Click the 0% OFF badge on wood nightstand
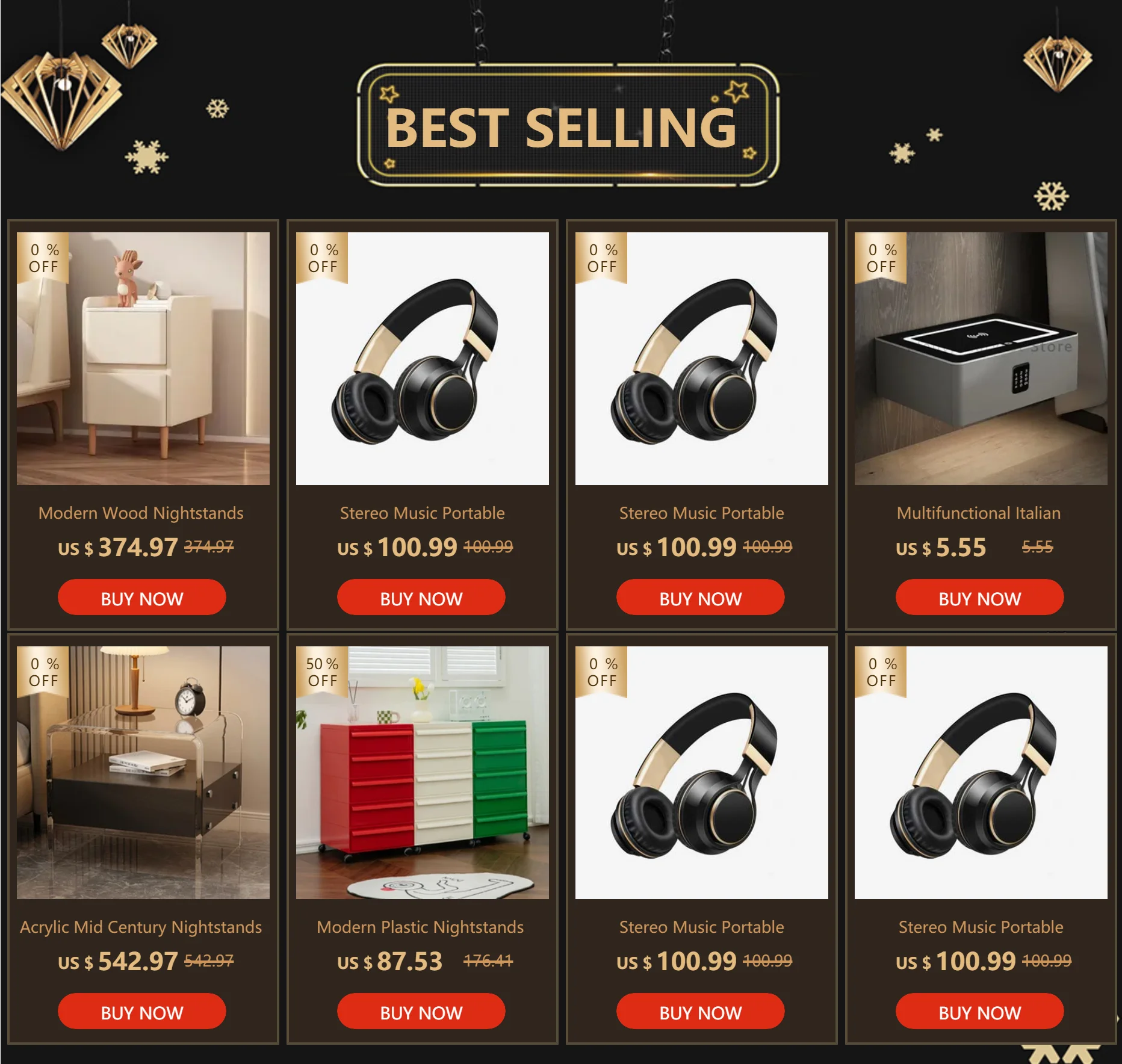The image size is (1122, 1064). (43, 258)
